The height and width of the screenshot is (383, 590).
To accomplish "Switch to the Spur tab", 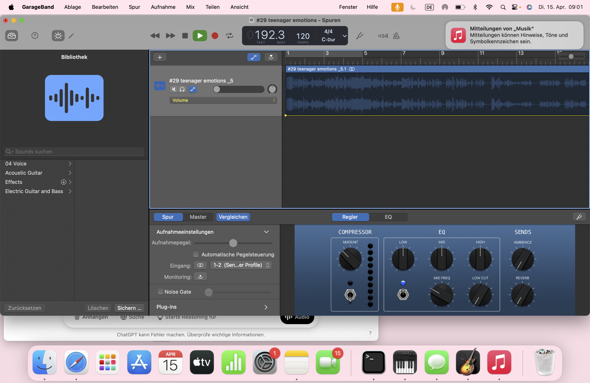I will (168, 217).
